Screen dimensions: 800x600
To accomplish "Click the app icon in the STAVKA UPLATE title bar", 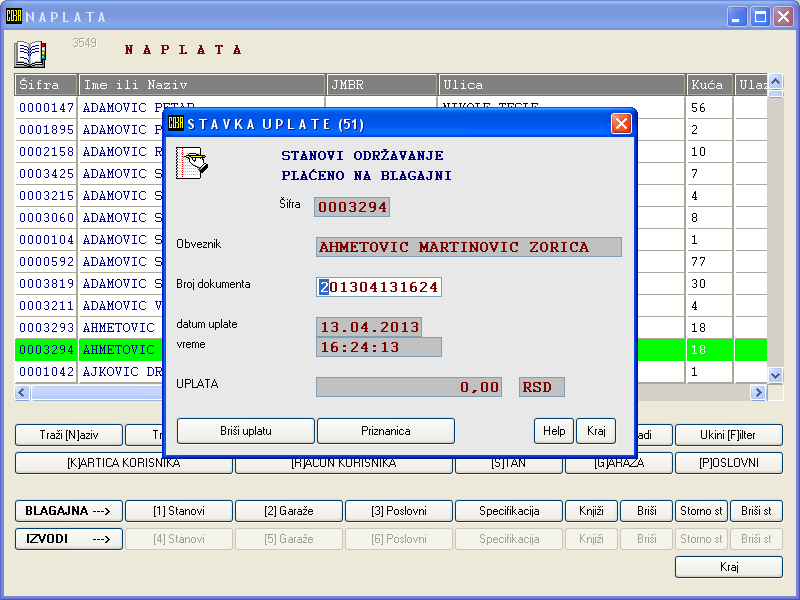I will (176, 123).
